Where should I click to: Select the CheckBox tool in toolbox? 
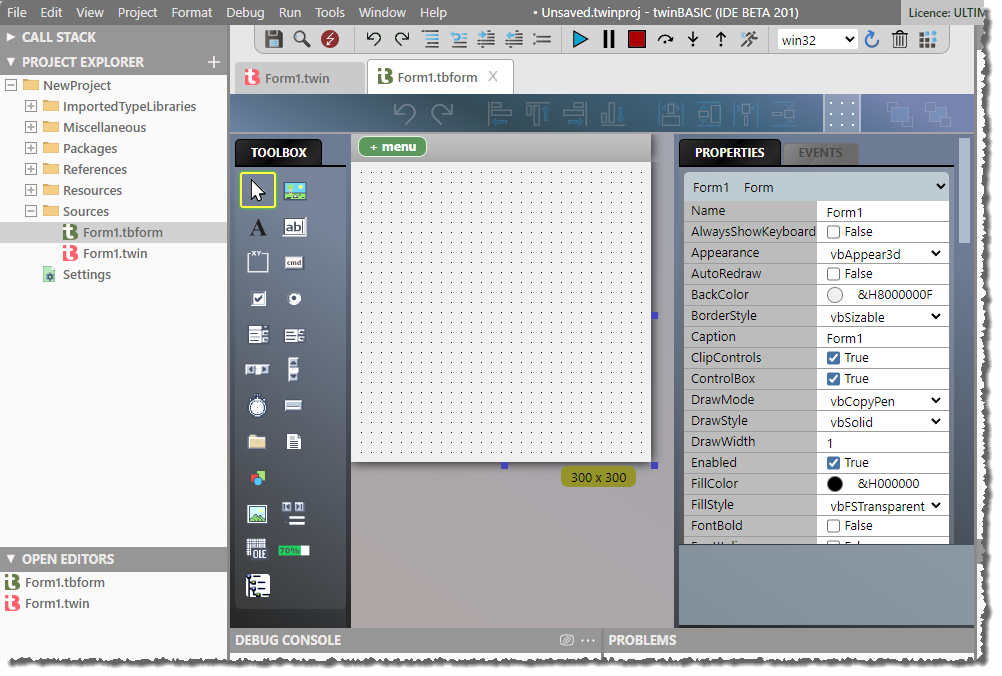258,298
